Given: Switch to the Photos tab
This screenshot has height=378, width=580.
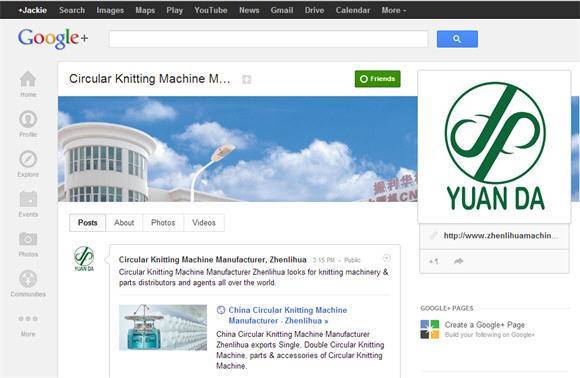Looking at the screenshot, I should tap(163, 223).
